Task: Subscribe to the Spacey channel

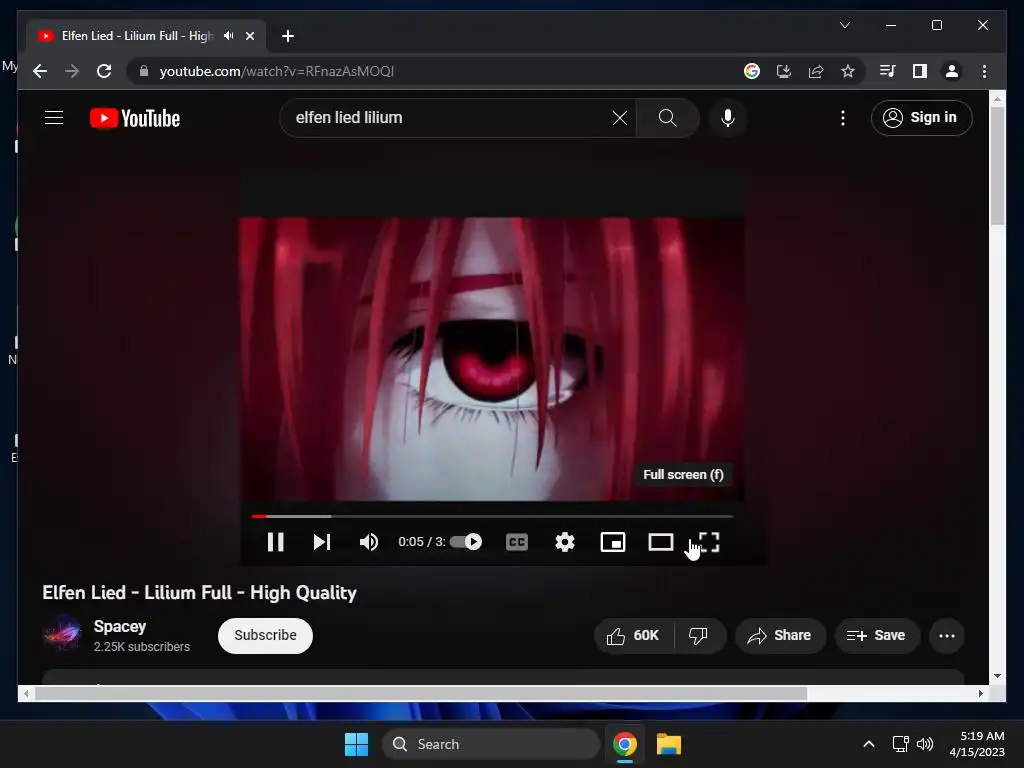Action: [x=265, y=635]
